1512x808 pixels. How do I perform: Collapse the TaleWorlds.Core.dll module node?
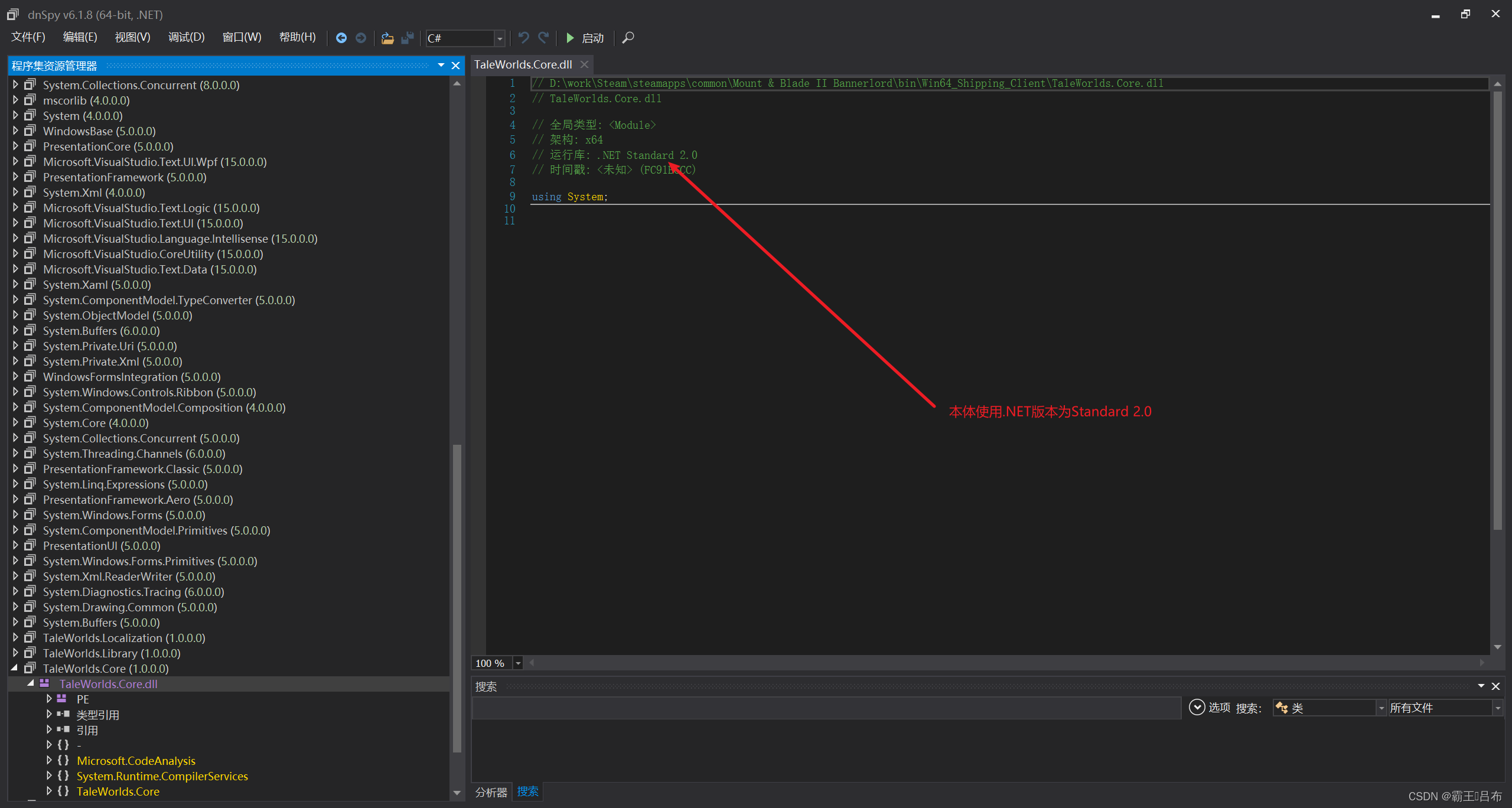[31, 683]
